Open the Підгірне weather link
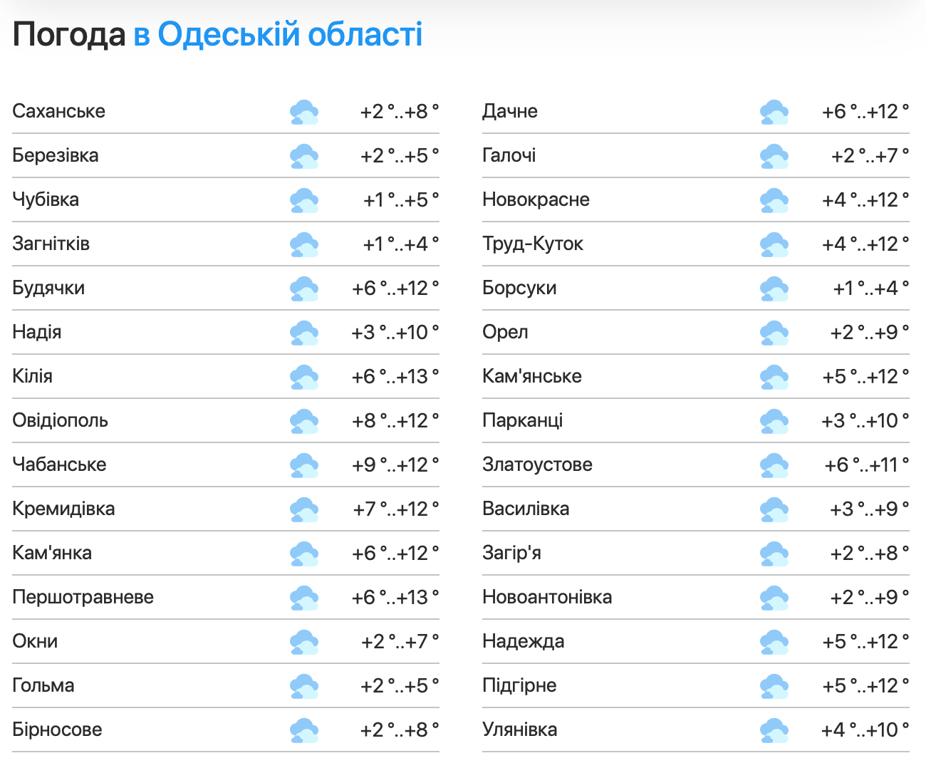 519,685
